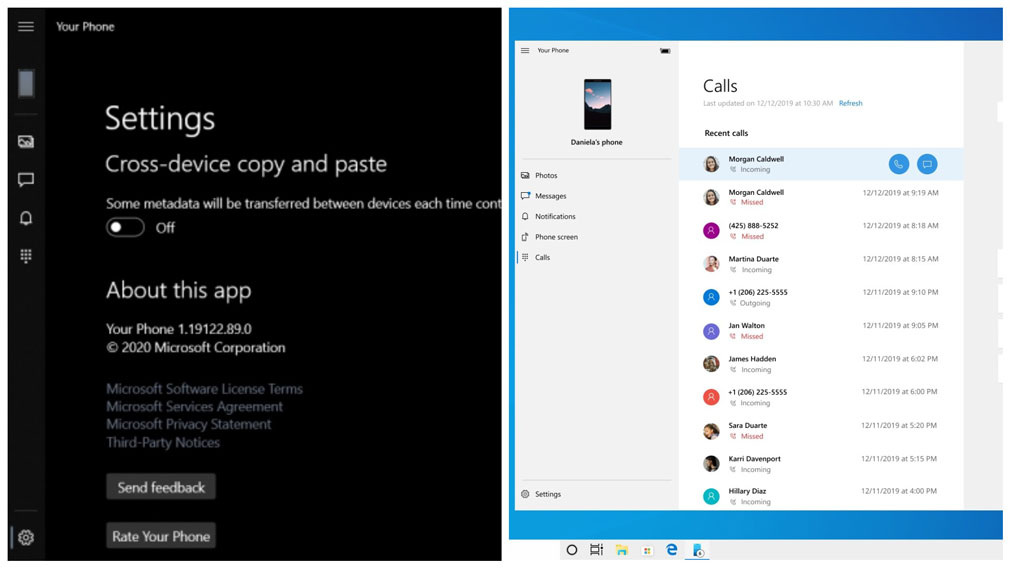
Task: Open File Explorer on the taskbar
Action: pyautogui.click(x=622, y=550)
